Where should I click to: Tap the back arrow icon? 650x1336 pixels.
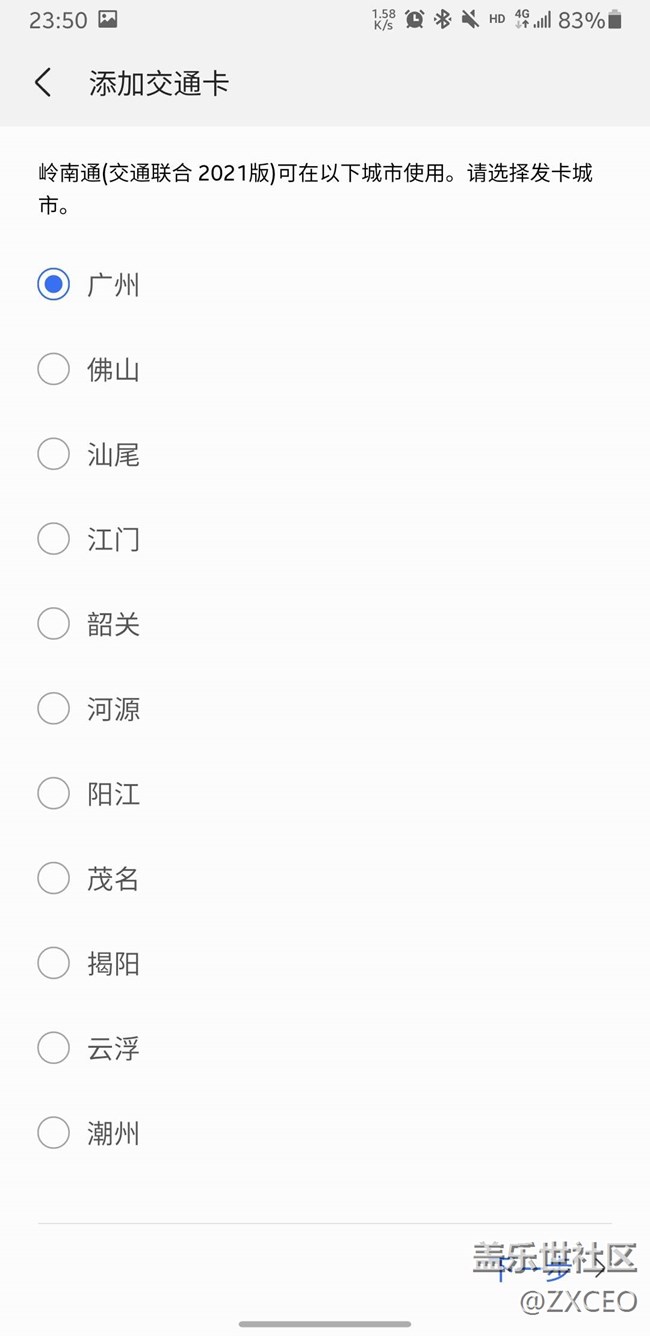pos(43,82)
